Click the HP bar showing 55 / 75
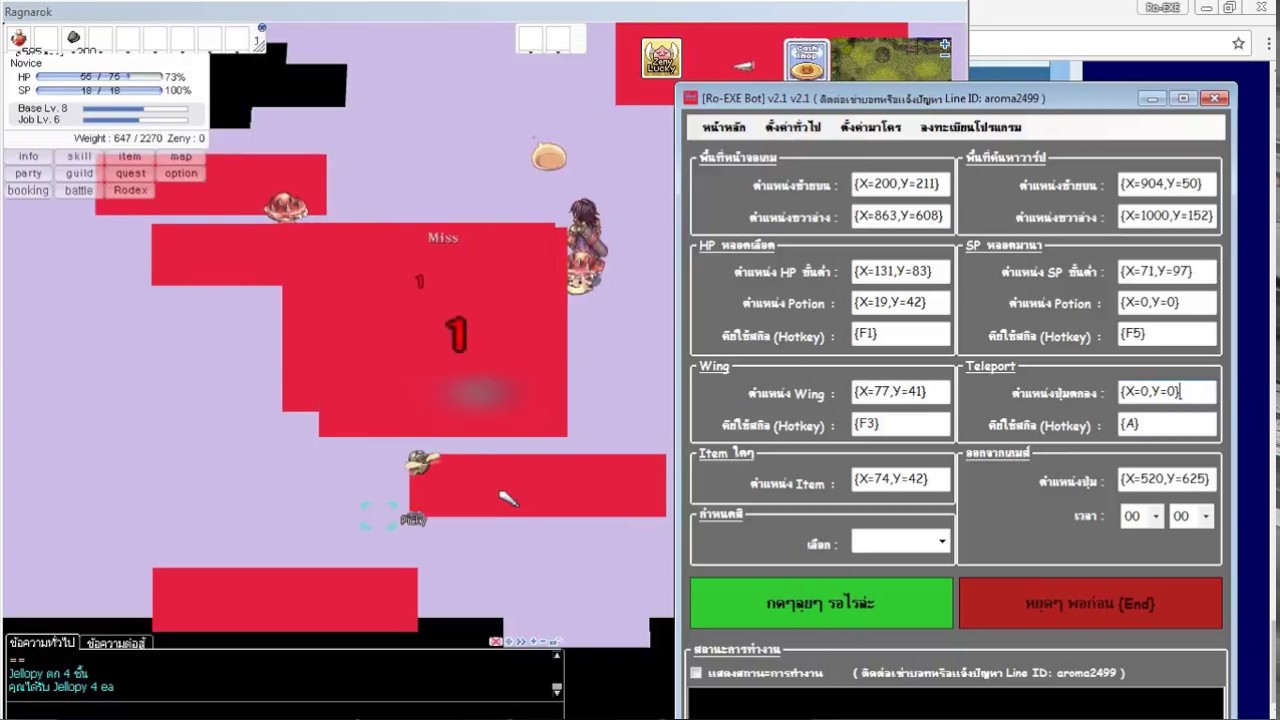Viewport: 1280px width, 720px height. click(x=99, y=77)
